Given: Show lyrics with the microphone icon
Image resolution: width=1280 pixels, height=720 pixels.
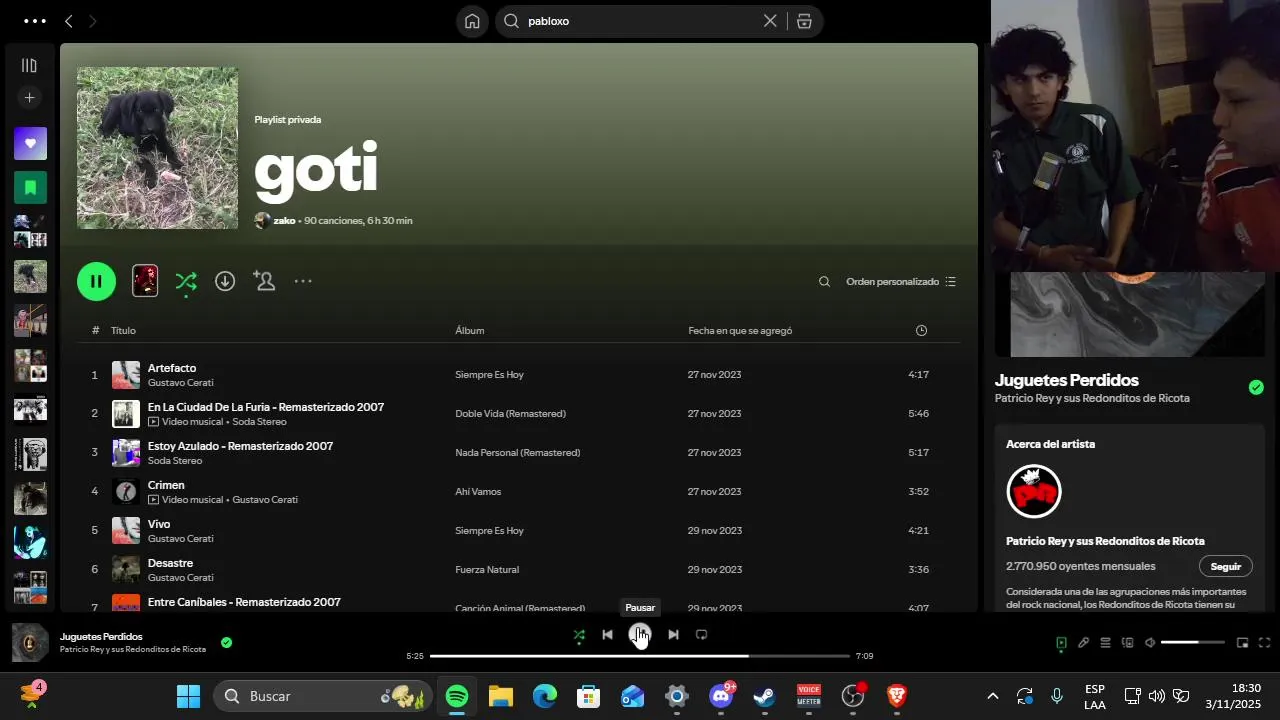Looking at the screenshot, I should (1083, 643).
